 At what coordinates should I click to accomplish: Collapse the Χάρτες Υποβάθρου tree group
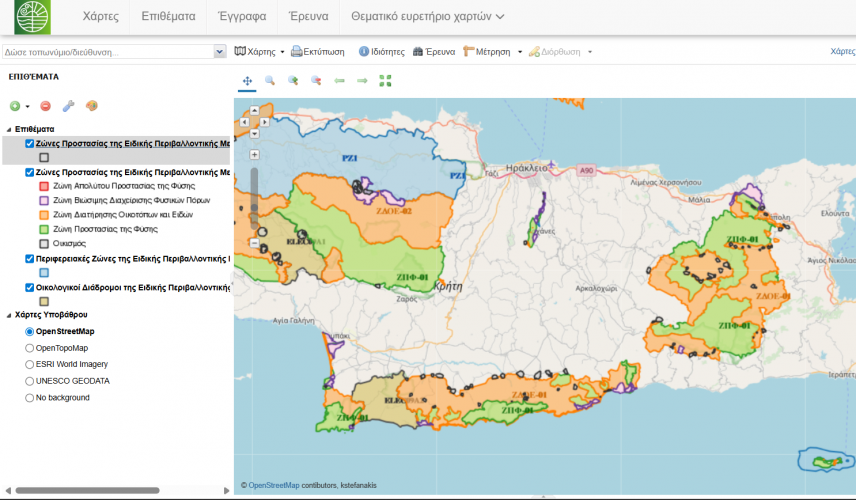pos(9,314)
